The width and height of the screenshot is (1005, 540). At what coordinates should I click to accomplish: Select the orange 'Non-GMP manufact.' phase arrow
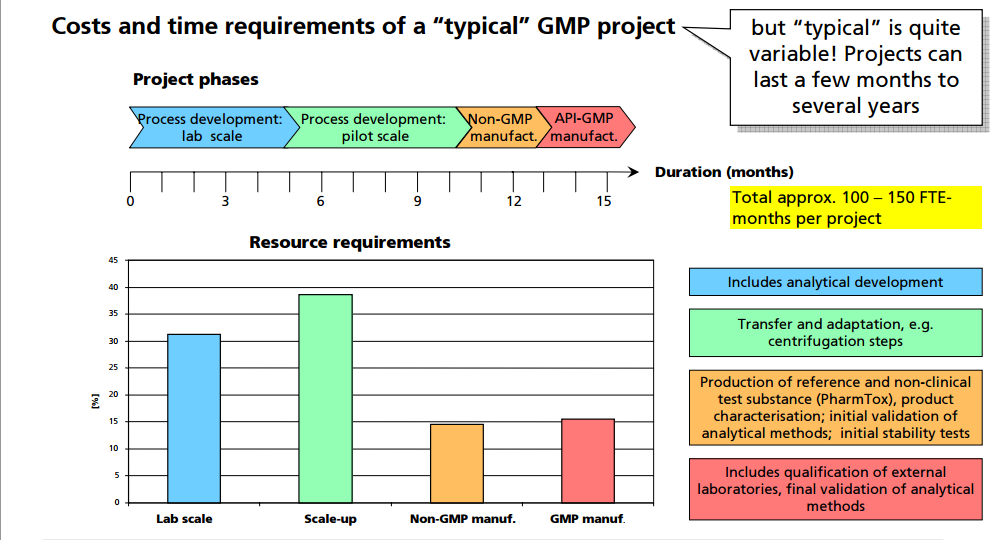[x=502, y=127]
